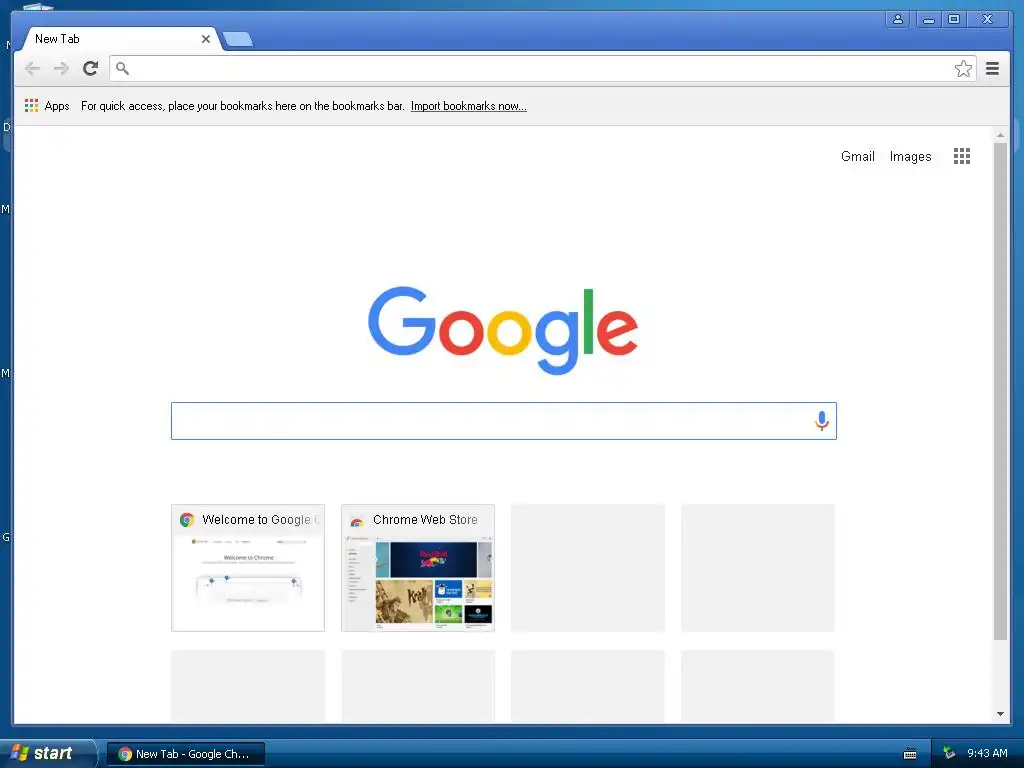This screenshot has width=1024, height=768.
Task: Open a new tab with the small tab button
Action: [238, 40]
